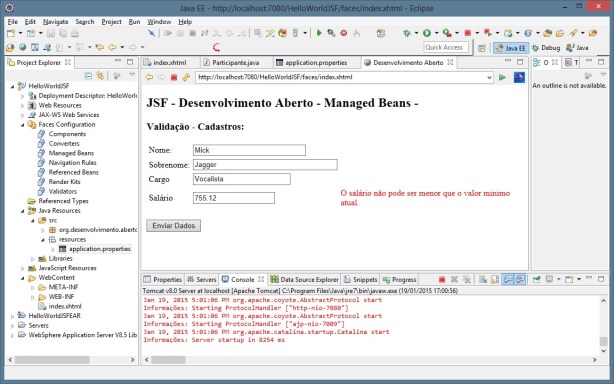
Task: Click the red Stop icon in main toolbar
Action: [x=468, y=33]
